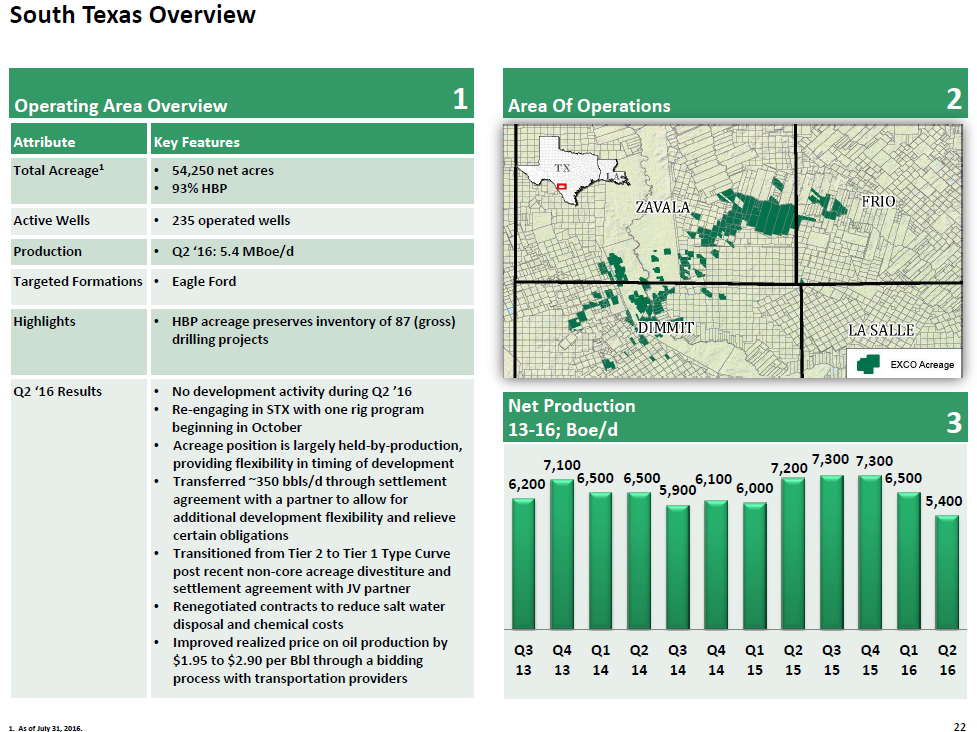Click the green swatch in the EXCO Acreage legend
This screenshot has width=977, height=732.
tap(866, 362)
